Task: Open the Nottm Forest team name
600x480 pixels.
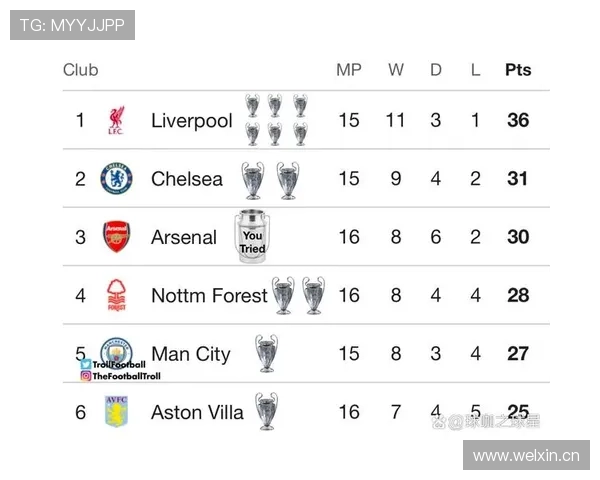Action: pos(209,295)
